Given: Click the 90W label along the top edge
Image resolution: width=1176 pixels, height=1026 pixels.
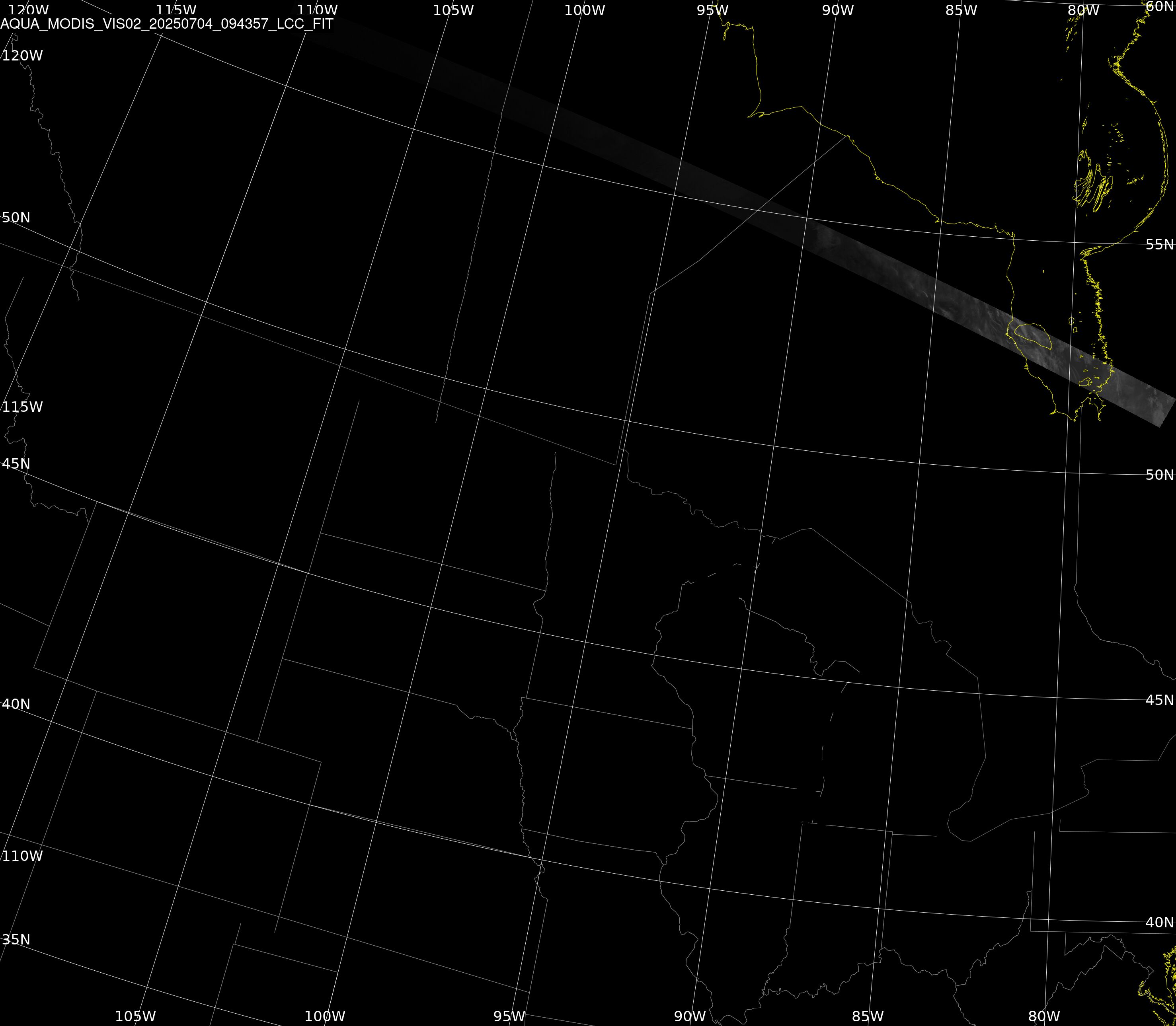Looking at the screenshot, I should [838, 10].
